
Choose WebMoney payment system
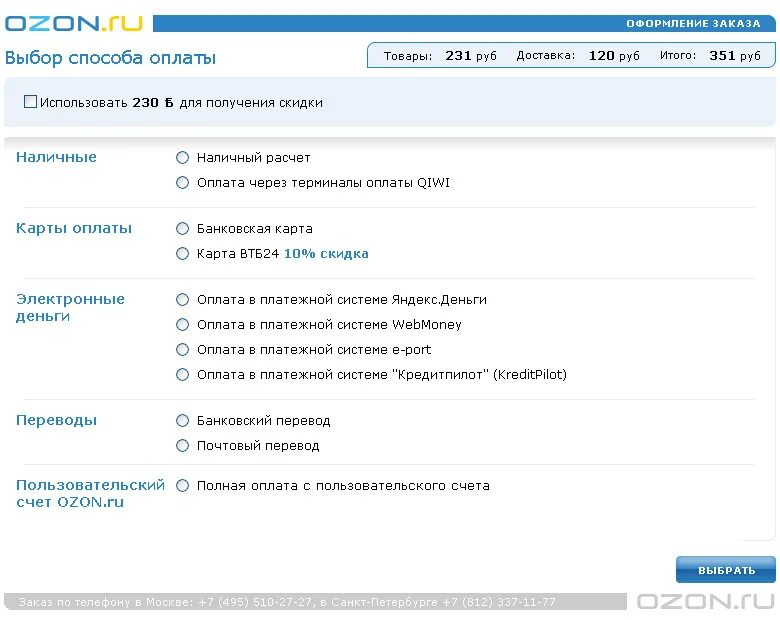click(183, 324)
